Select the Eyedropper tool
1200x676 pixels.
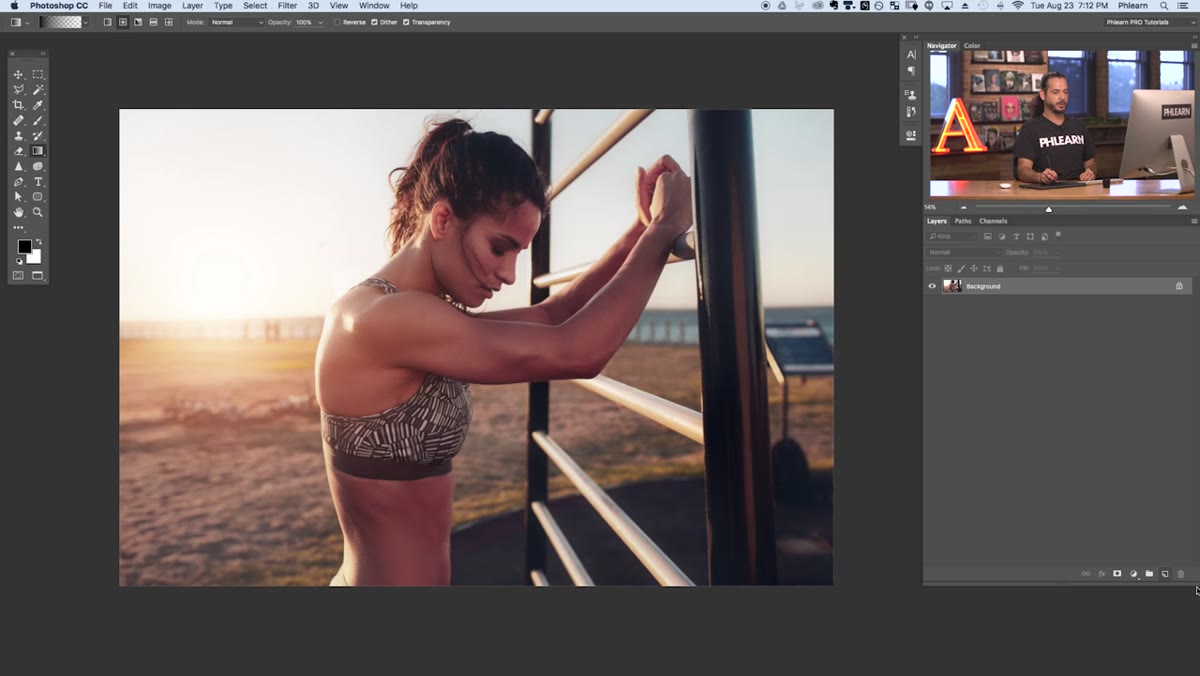click(38, 105)
